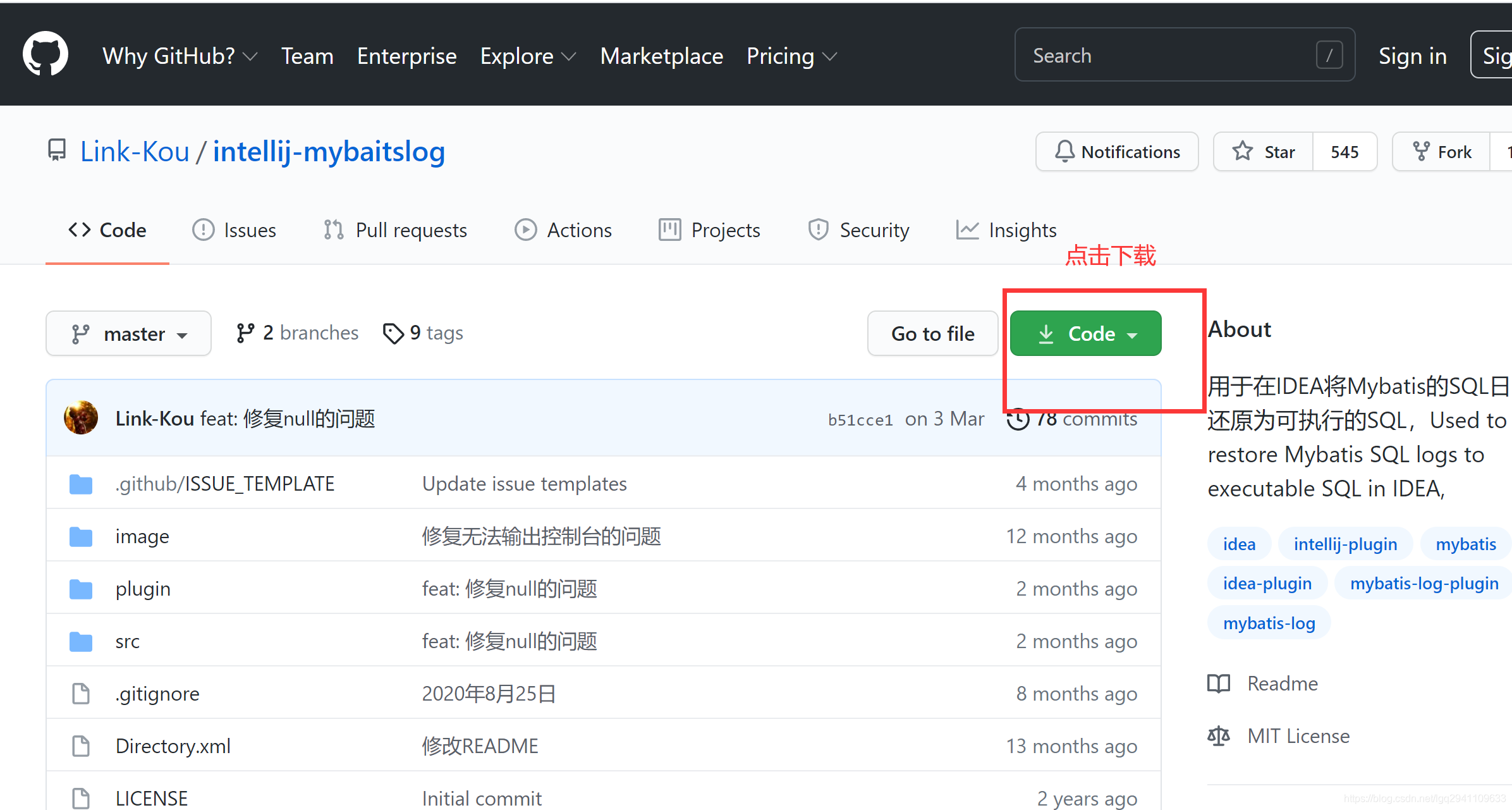Open the image folder name
Image resolution: width=1512 pixels, height=810 pixels.
click(142, 537)
